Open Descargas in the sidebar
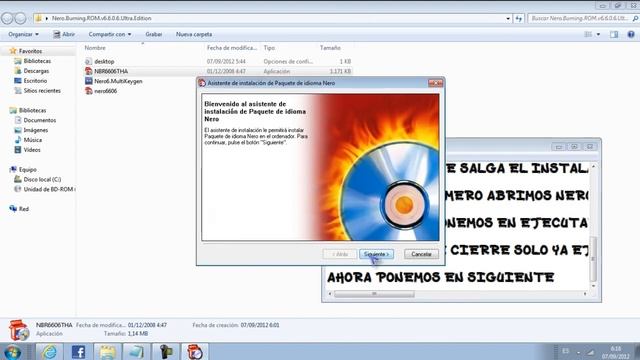 pos(36,71)
